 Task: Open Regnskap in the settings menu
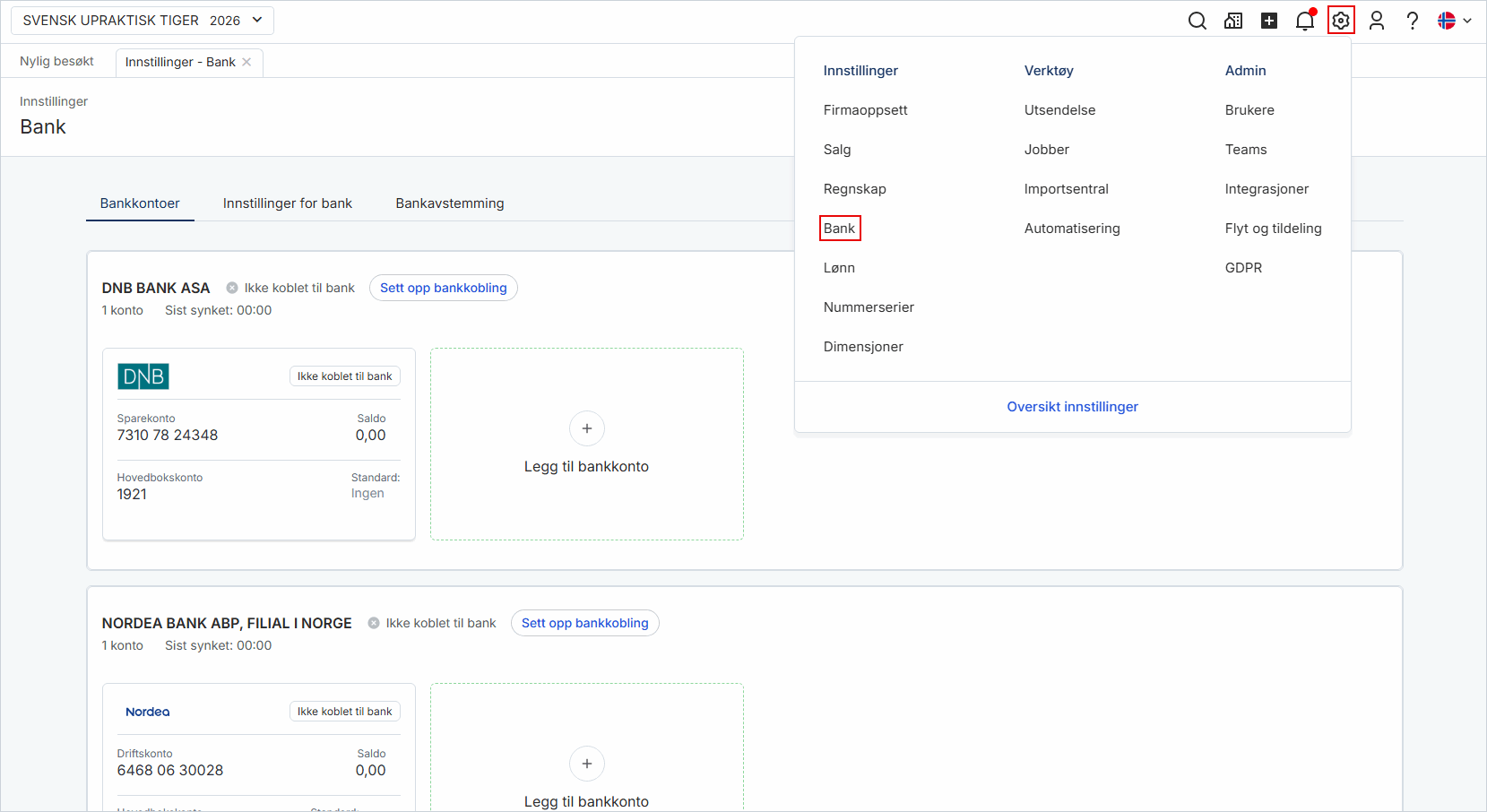tap(855, 189)
